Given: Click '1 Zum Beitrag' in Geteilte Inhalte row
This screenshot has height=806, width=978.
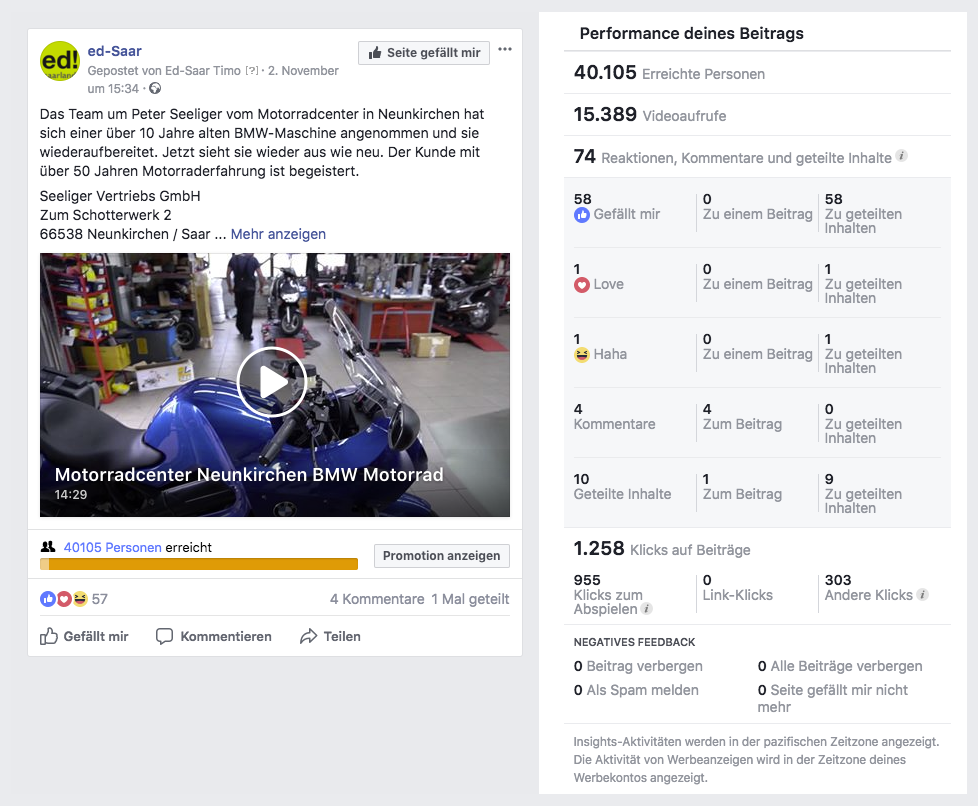Looking at the screenshot, I should (742, 487).
